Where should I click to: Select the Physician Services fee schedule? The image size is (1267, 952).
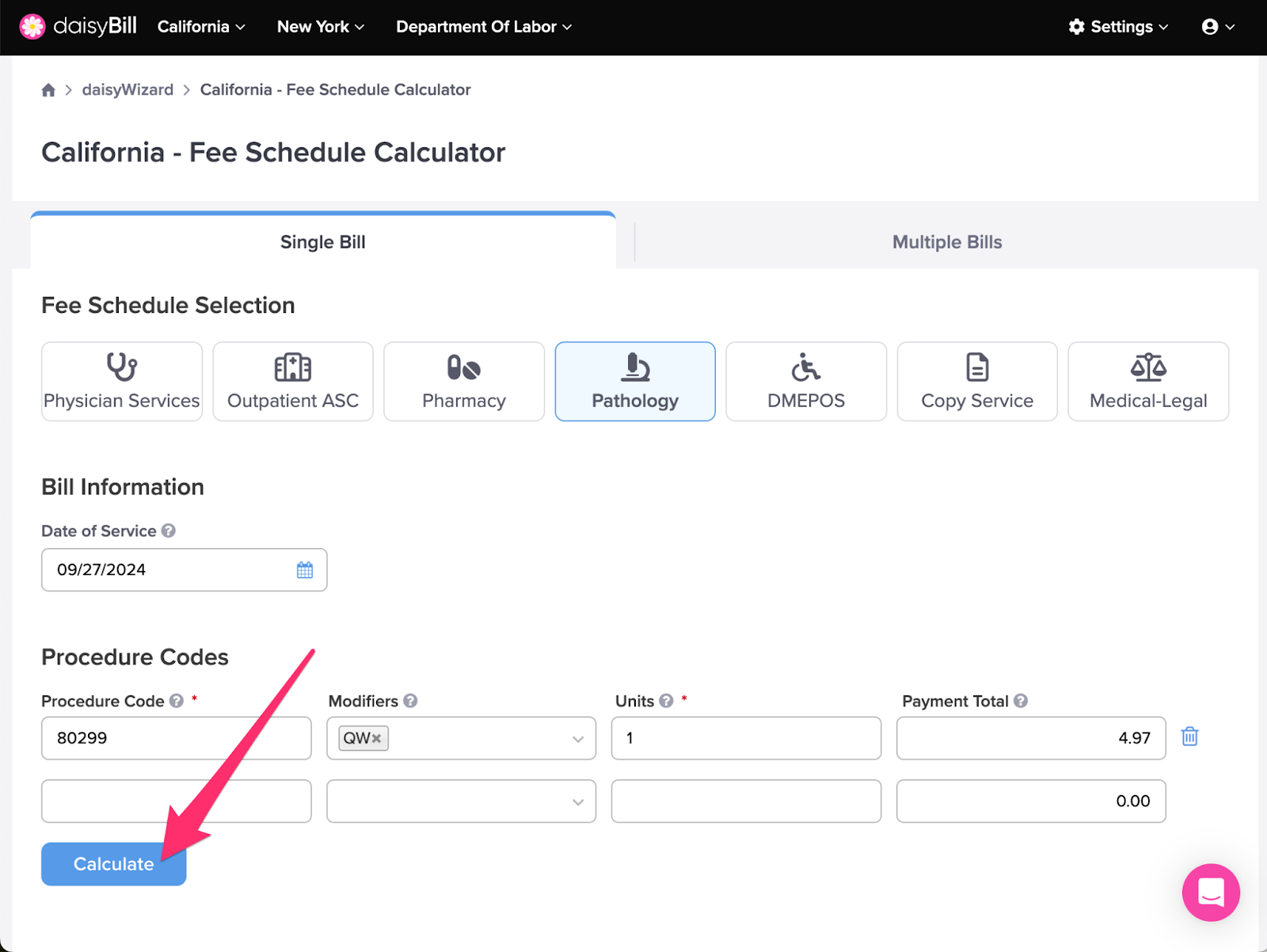122,382
